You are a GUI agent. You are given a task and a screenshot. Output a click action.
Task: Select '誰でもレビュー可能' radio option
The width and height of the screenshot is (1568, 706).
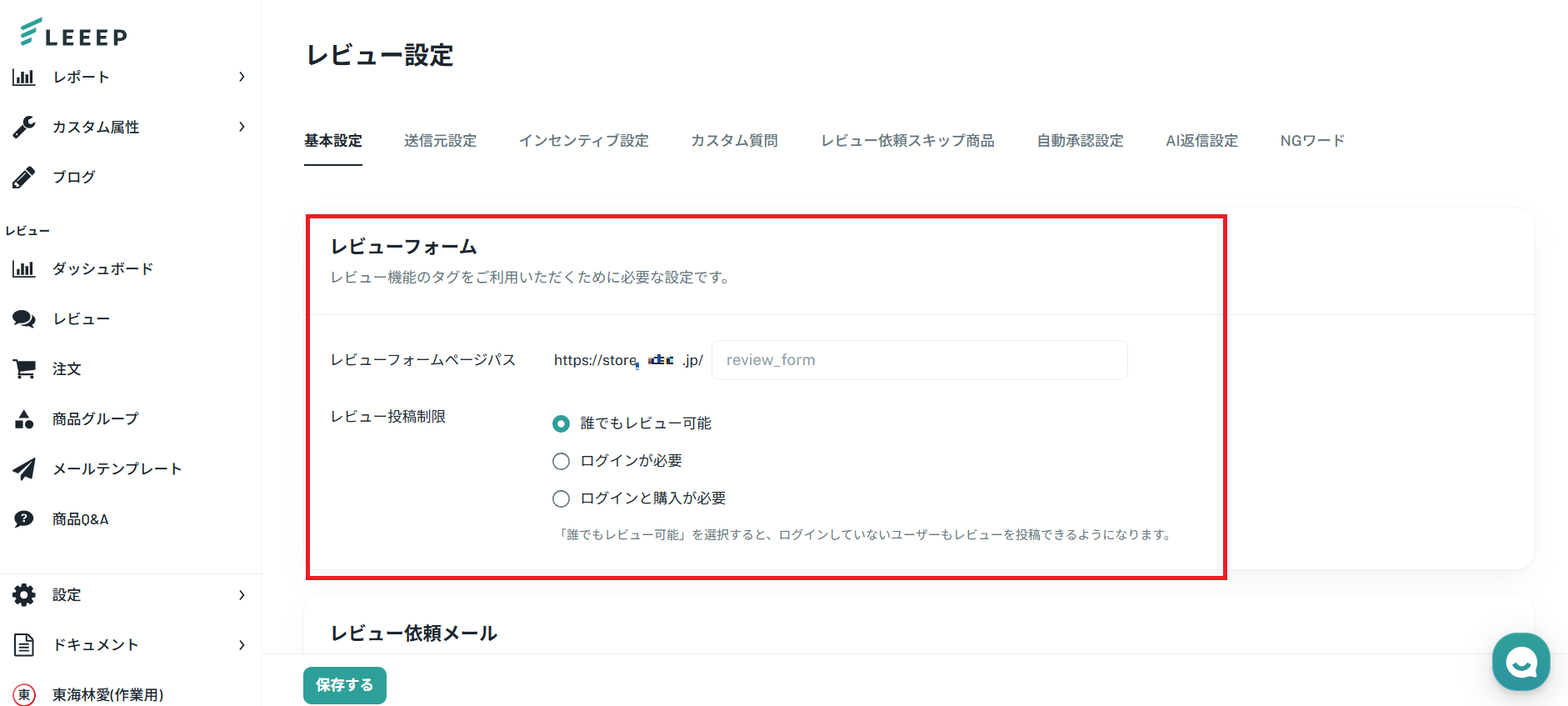coord(562,423)
